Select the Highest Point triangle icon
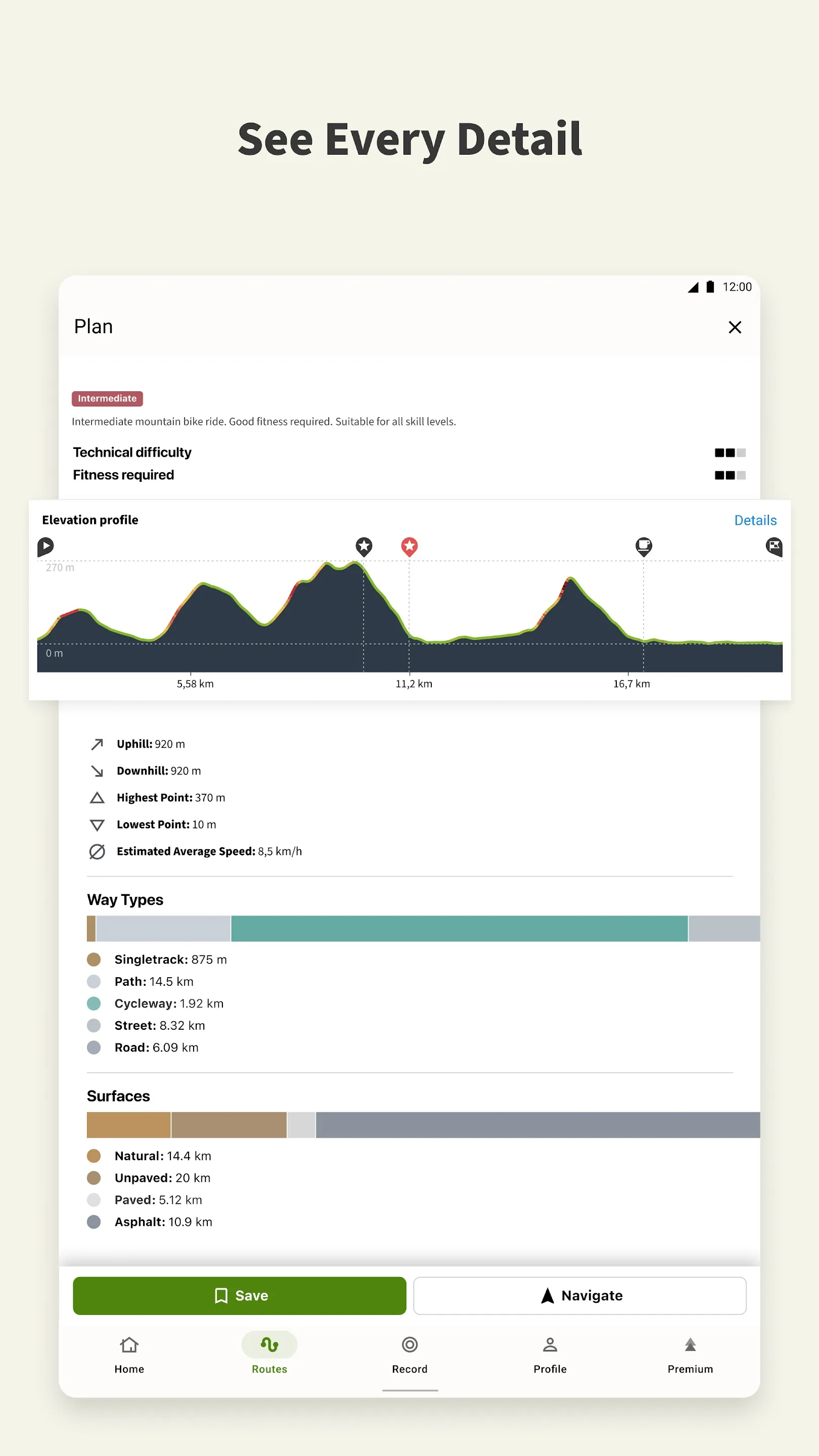The image size is (819, 1456). click(97, 798)
